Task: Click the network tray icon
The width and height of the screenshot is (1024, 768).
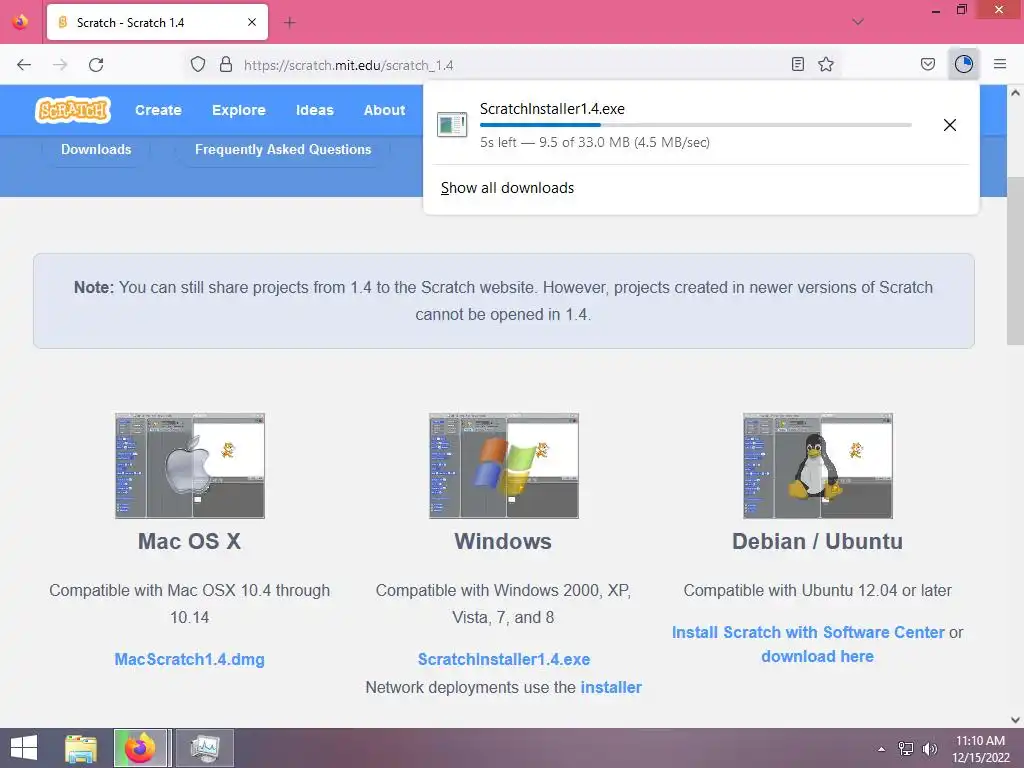Action: tap(905, 749)
